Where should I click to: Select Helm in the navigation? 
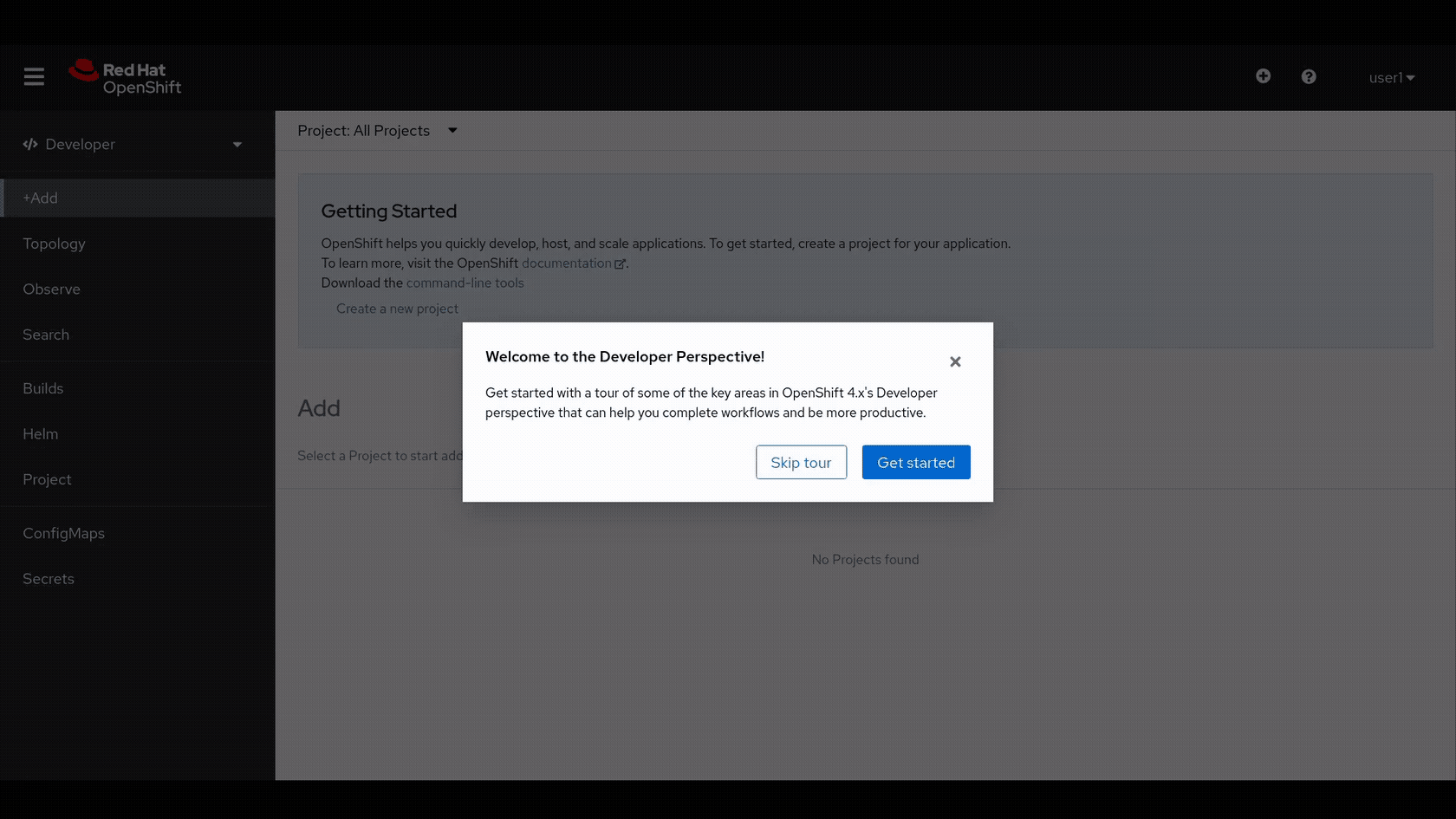[x=41, y=434]
